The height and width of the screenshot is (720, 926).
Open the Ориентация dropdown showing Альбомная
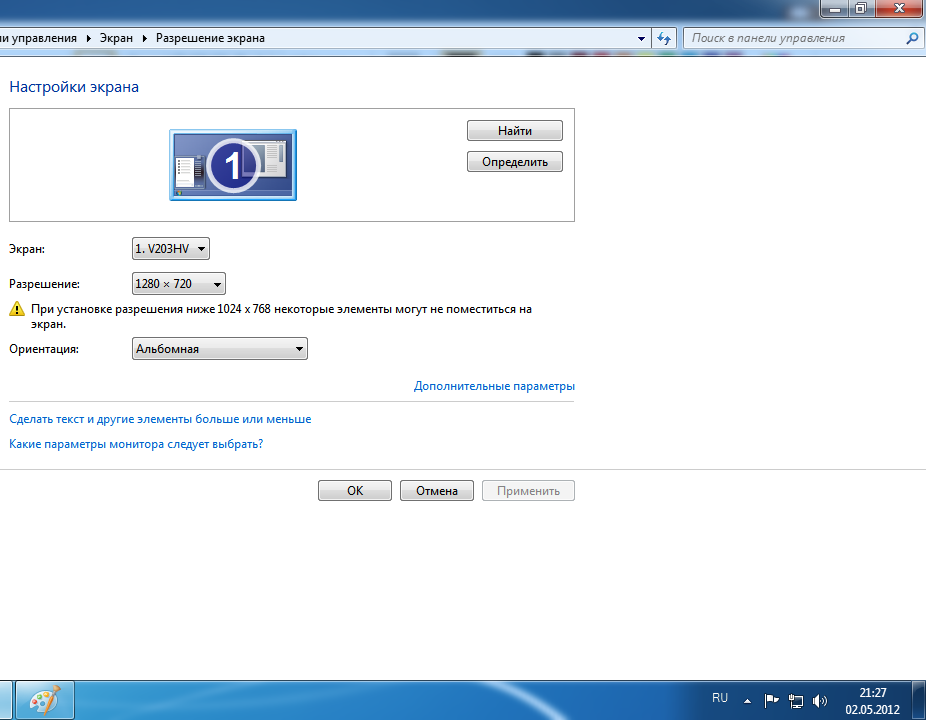(x=220, y=348)
